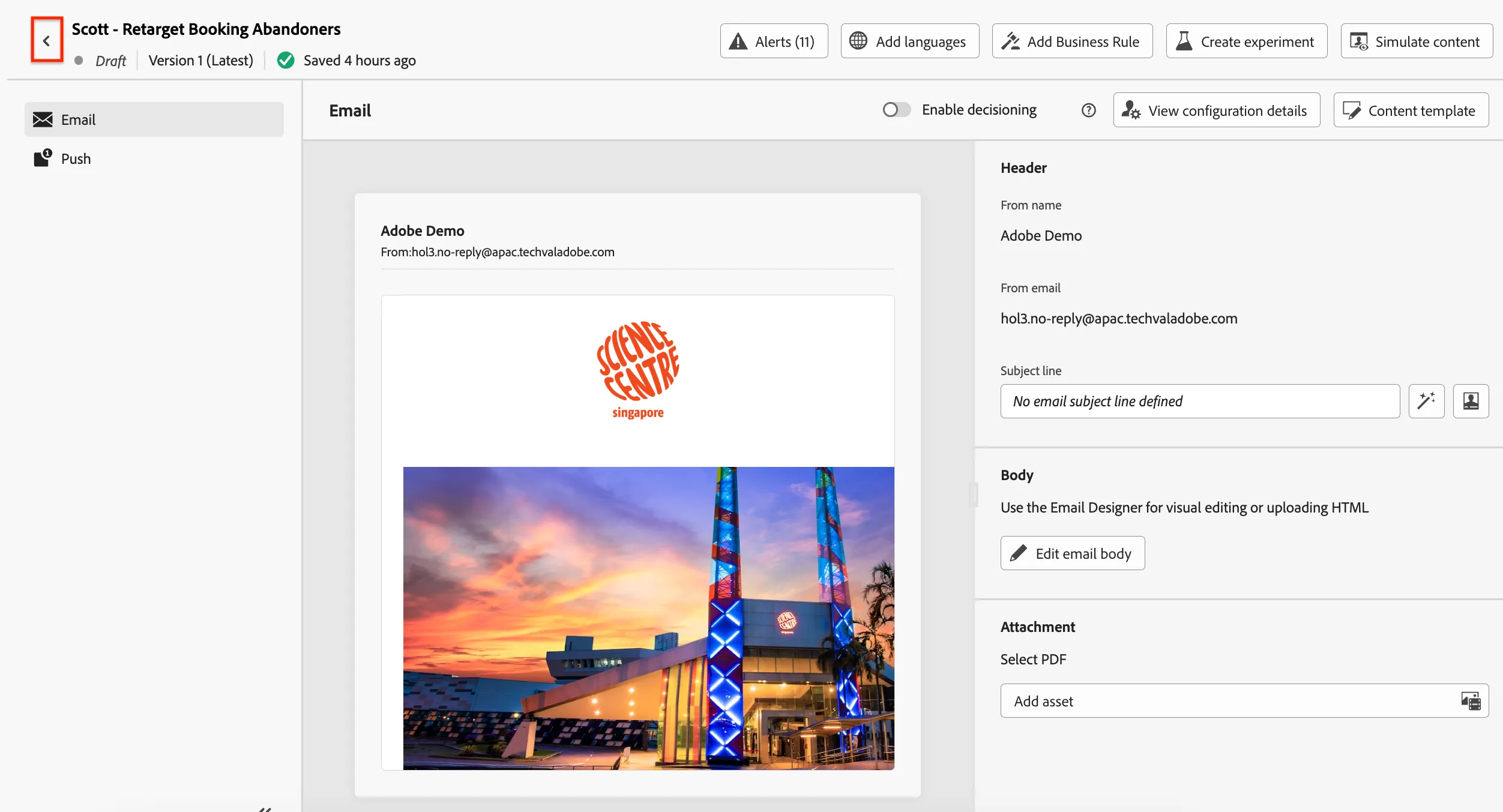Open Simulate content preview
The width and height of the screenshot is (1503, 812).
pos(1416,41)
